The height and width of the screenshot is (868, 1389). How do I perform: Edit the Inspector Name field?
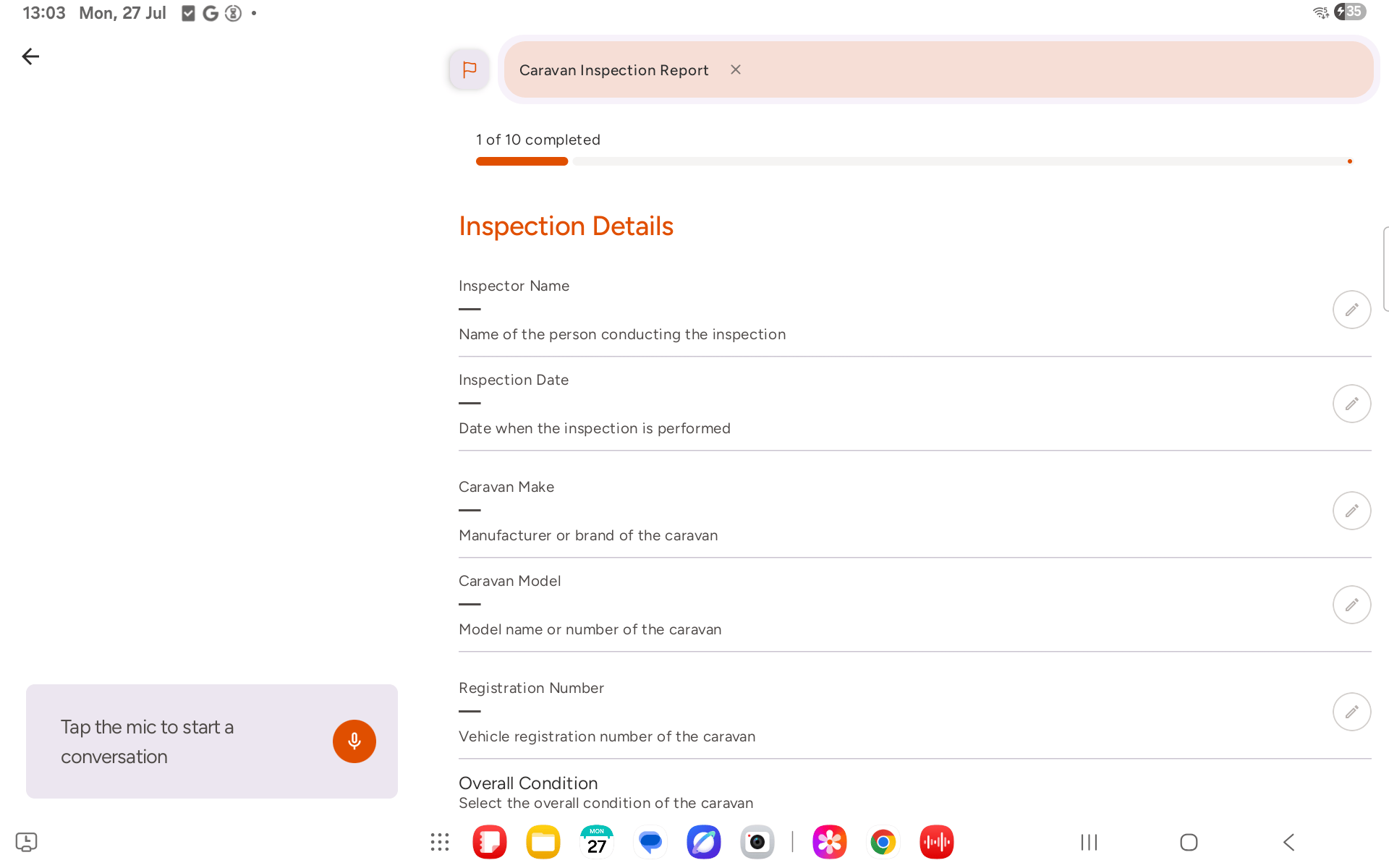click(1351, 310)
